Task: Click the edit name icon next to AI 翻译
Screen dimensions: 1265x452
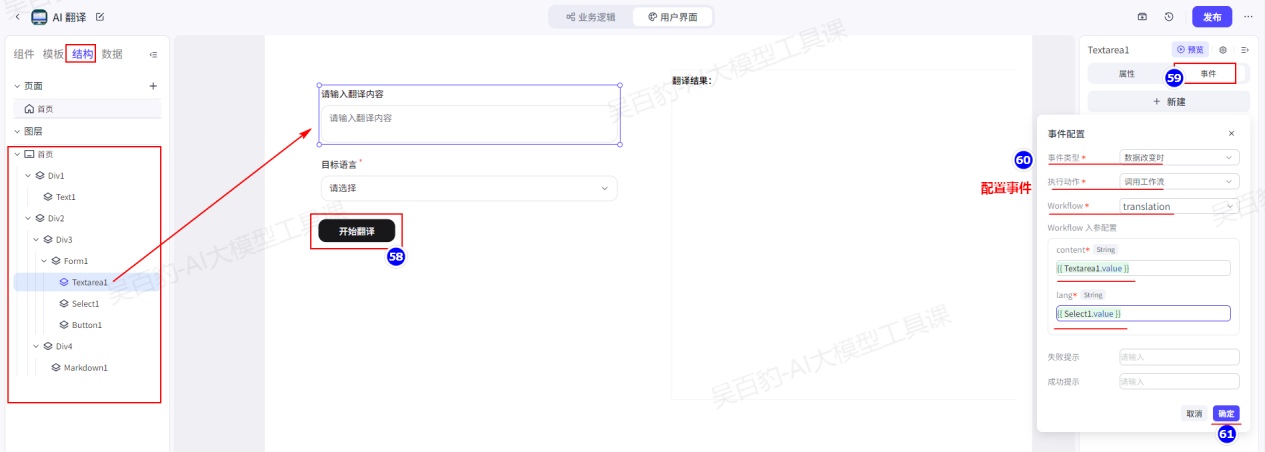Action: (x=100, y=17)
